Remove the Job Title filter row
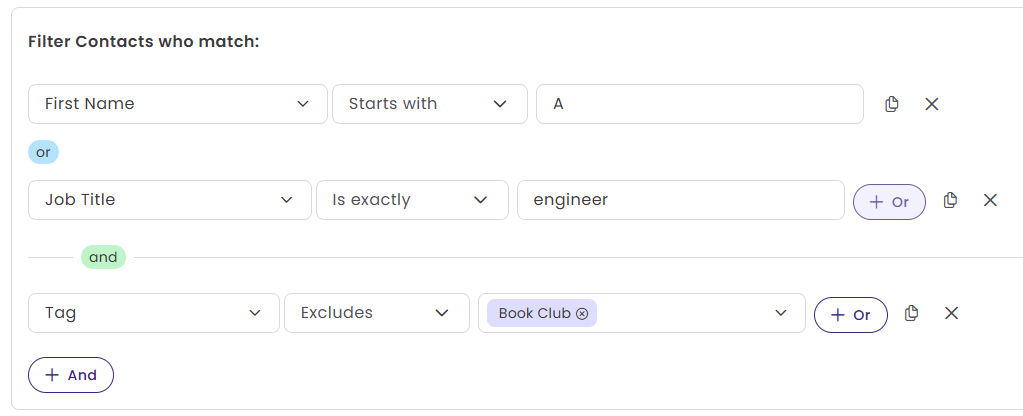The height and width of the screenshot is (416, 1023). tap(991, 200)
